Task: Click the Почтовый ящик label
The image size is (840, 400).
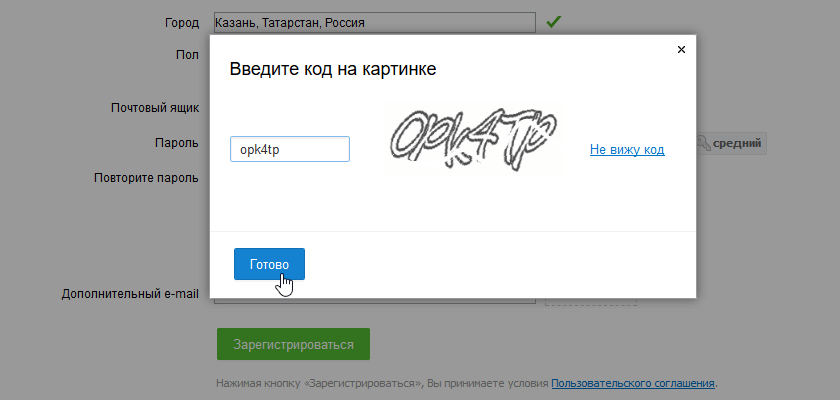Action: pos(155,108)
